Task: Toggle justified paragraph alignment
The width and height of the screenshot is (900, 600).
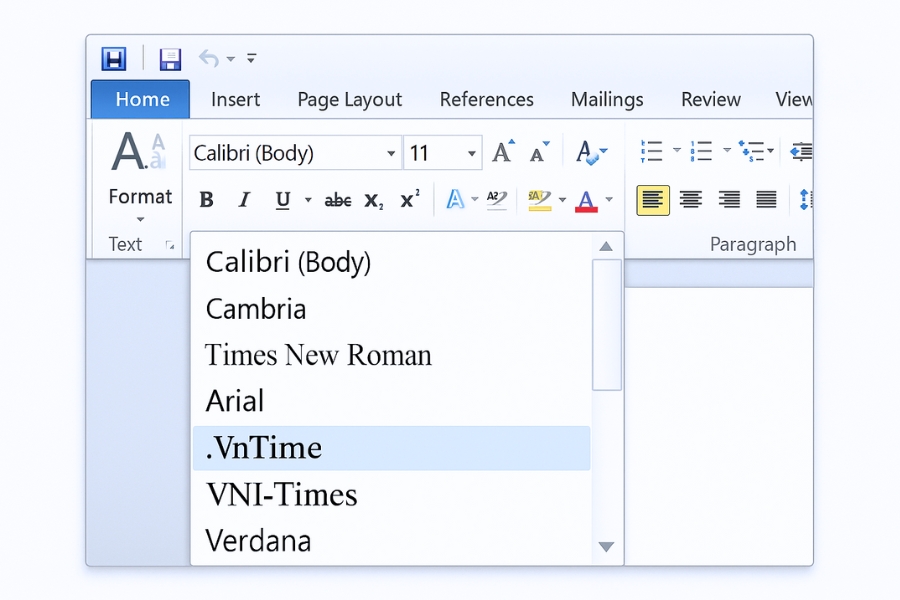Action: point(766,198)
